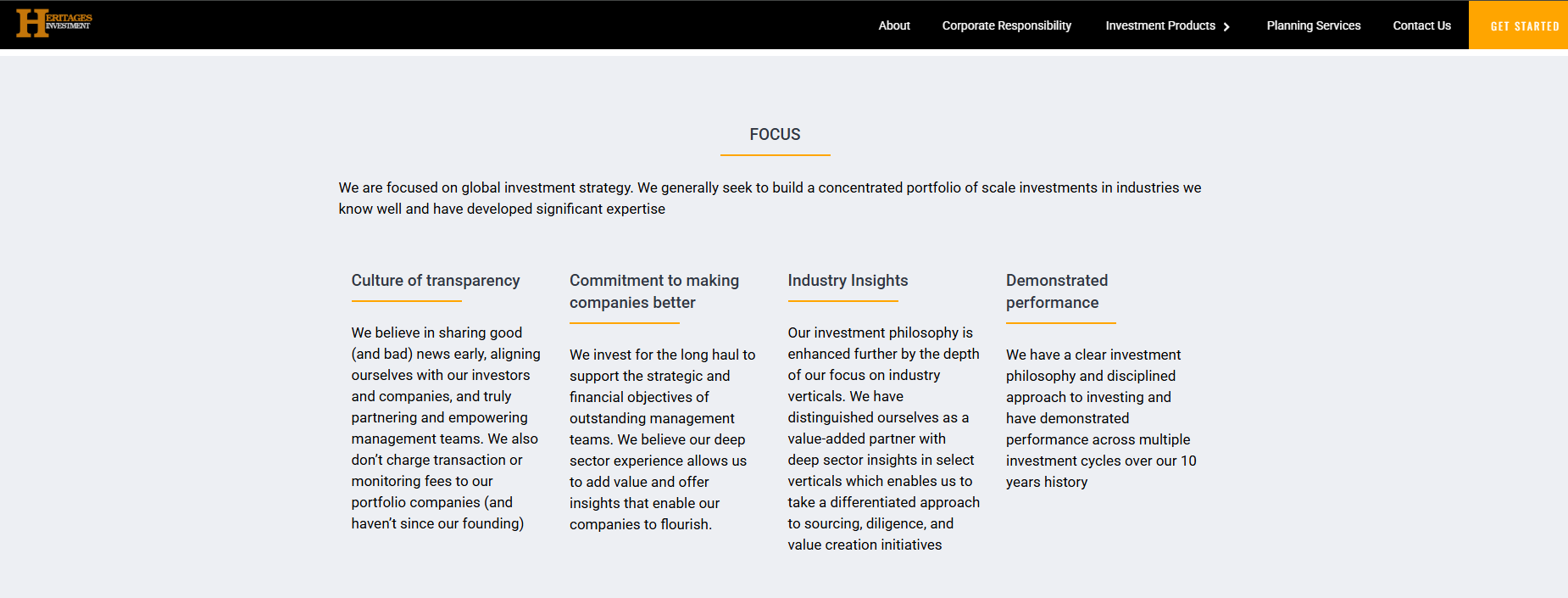Select the Culture of transparency heading
The height and width of the screenshot is (598, 1568).
[x=436, y=281]
